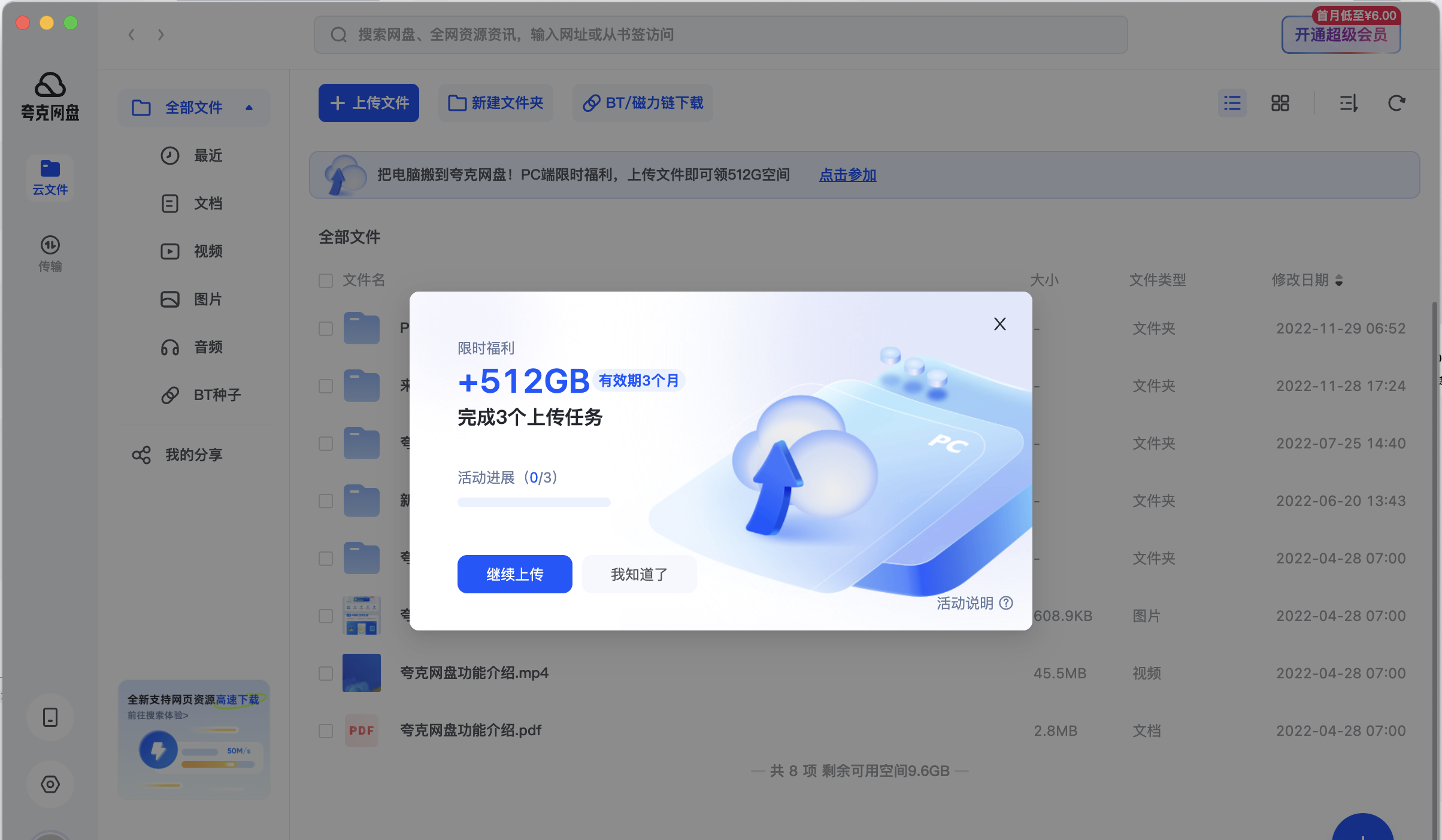The height and width of the screenshot is (840, 1442).
Task: Click the upload cloud icon in banner
Action: [x=344, y=175]
